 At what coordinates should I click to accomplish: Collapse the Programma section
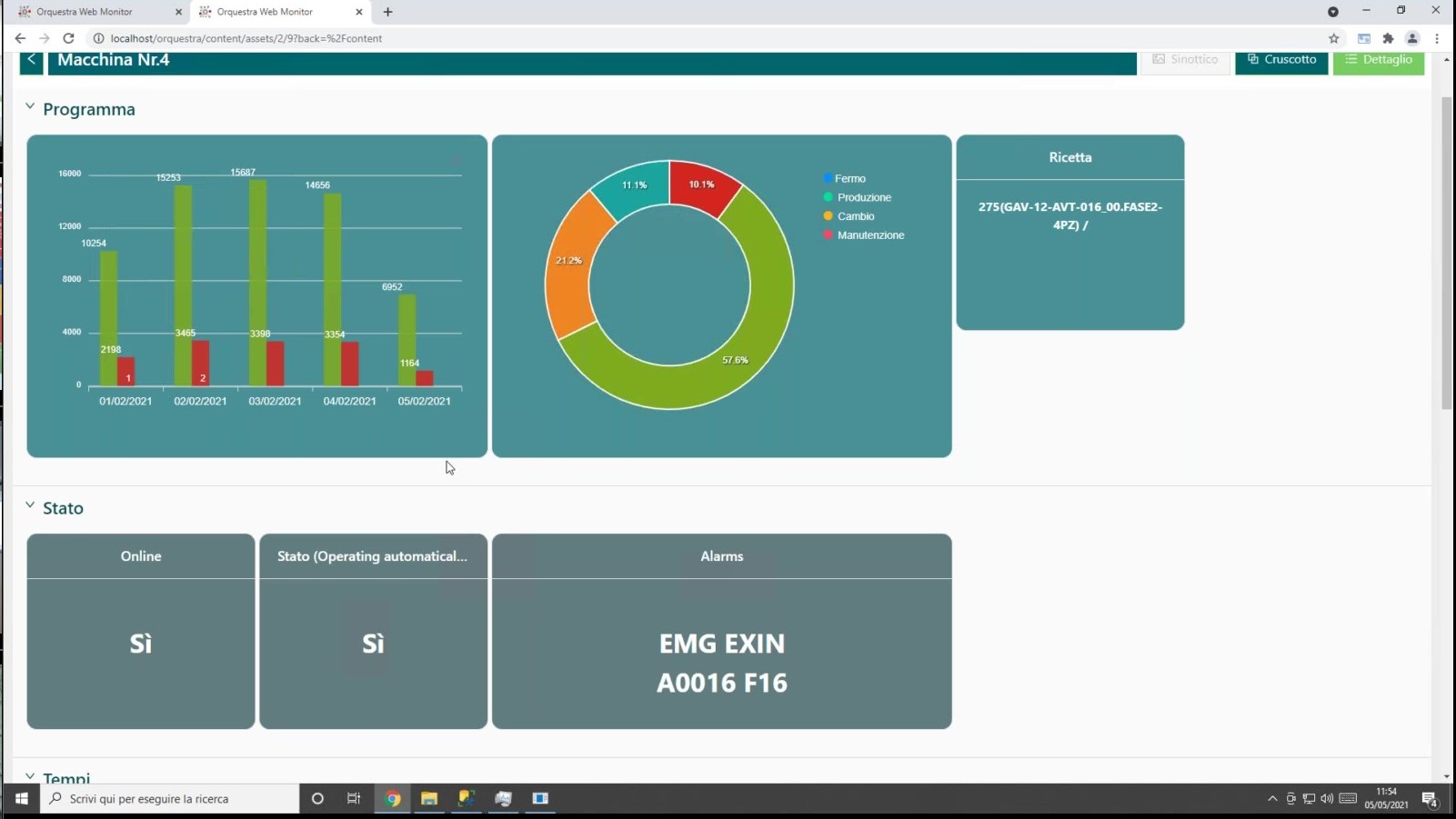30,107
